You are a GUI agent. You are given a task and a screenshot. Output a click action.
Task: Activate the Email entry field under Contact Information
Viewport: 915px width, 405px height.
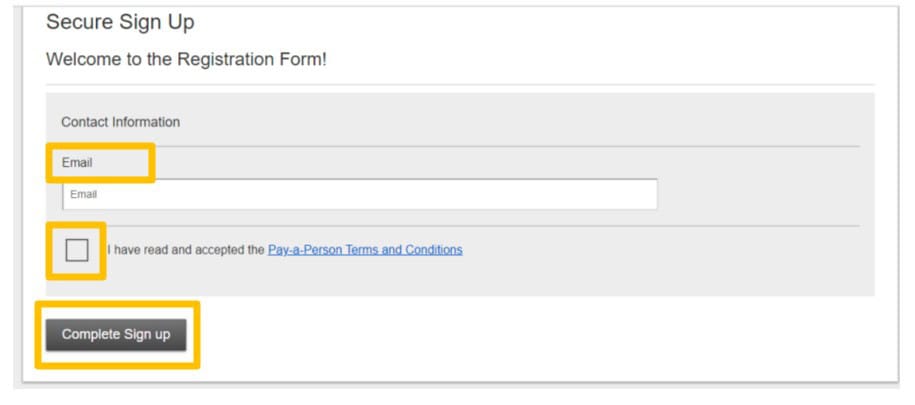pos(360,194)
